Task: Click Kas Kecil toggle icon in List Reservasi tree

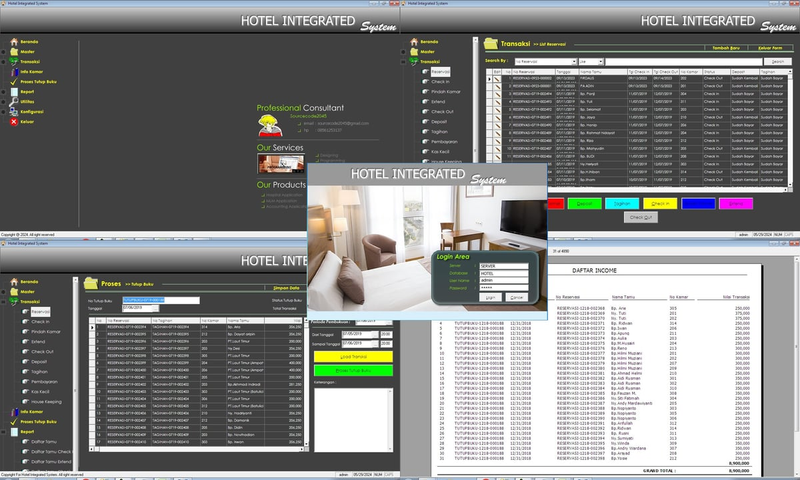Action: pyautogui.click(x=425, y=151)
